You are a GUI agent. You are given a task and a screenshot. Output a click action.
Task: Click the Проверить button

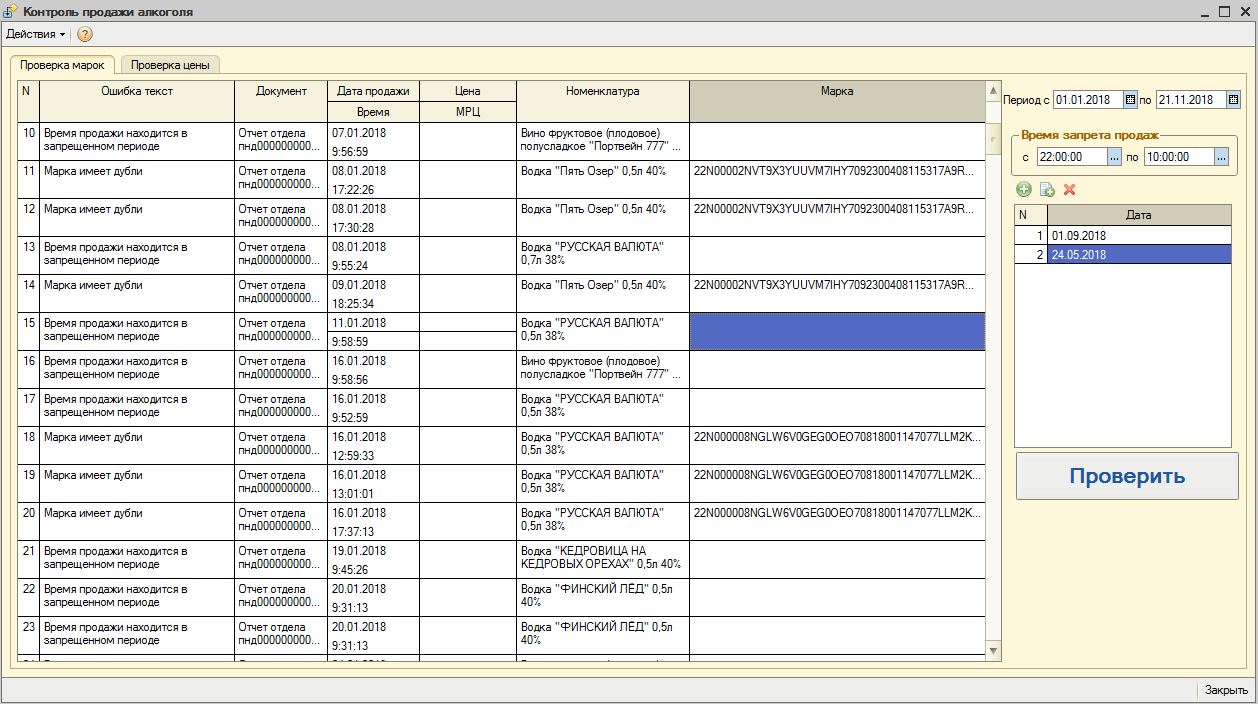coord(1127,476)
